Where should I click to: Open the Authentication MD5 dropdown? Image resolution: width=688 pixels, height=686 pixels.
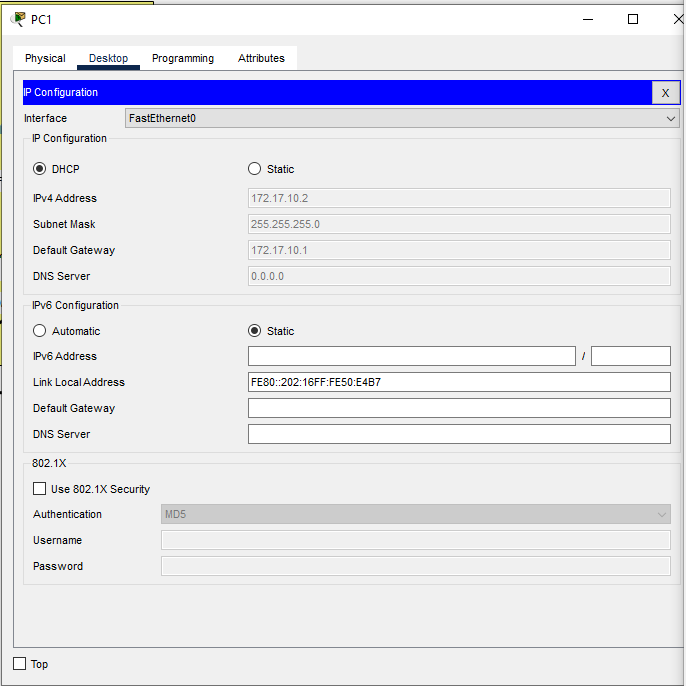click(416, 514)
